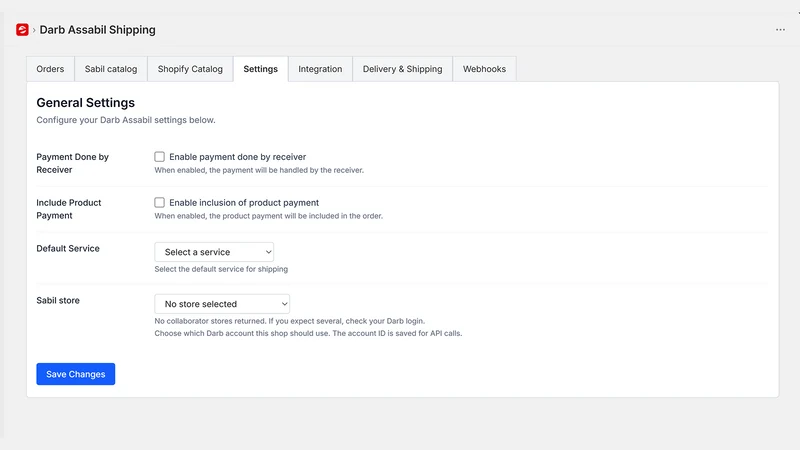Open the Integration tab
The image size is (800, 450).
pos(320,69)
